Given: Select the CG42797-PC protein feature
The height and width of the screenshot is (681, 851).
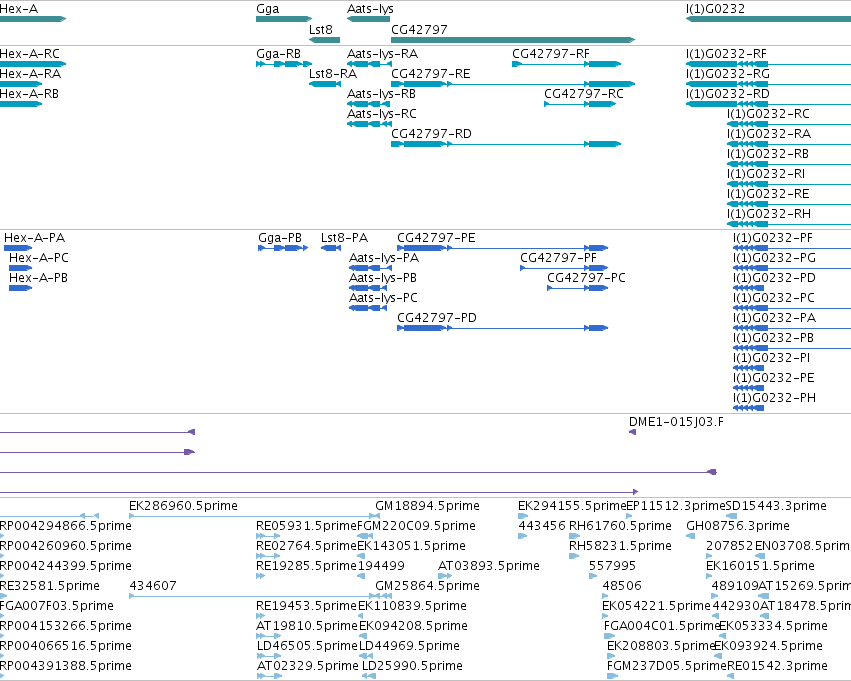Looking at the screenshot, I should (577, 288).
